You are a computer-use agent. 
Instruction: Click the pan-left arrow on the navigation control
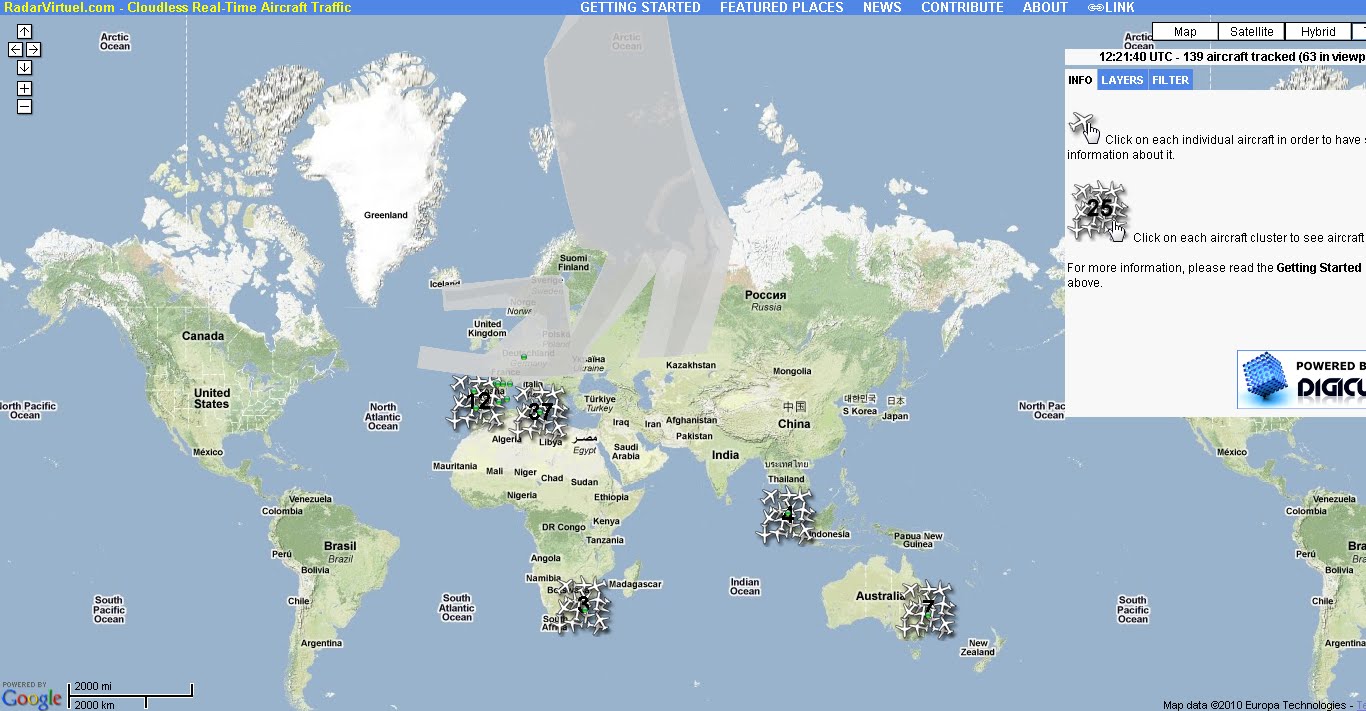point(15,47)
